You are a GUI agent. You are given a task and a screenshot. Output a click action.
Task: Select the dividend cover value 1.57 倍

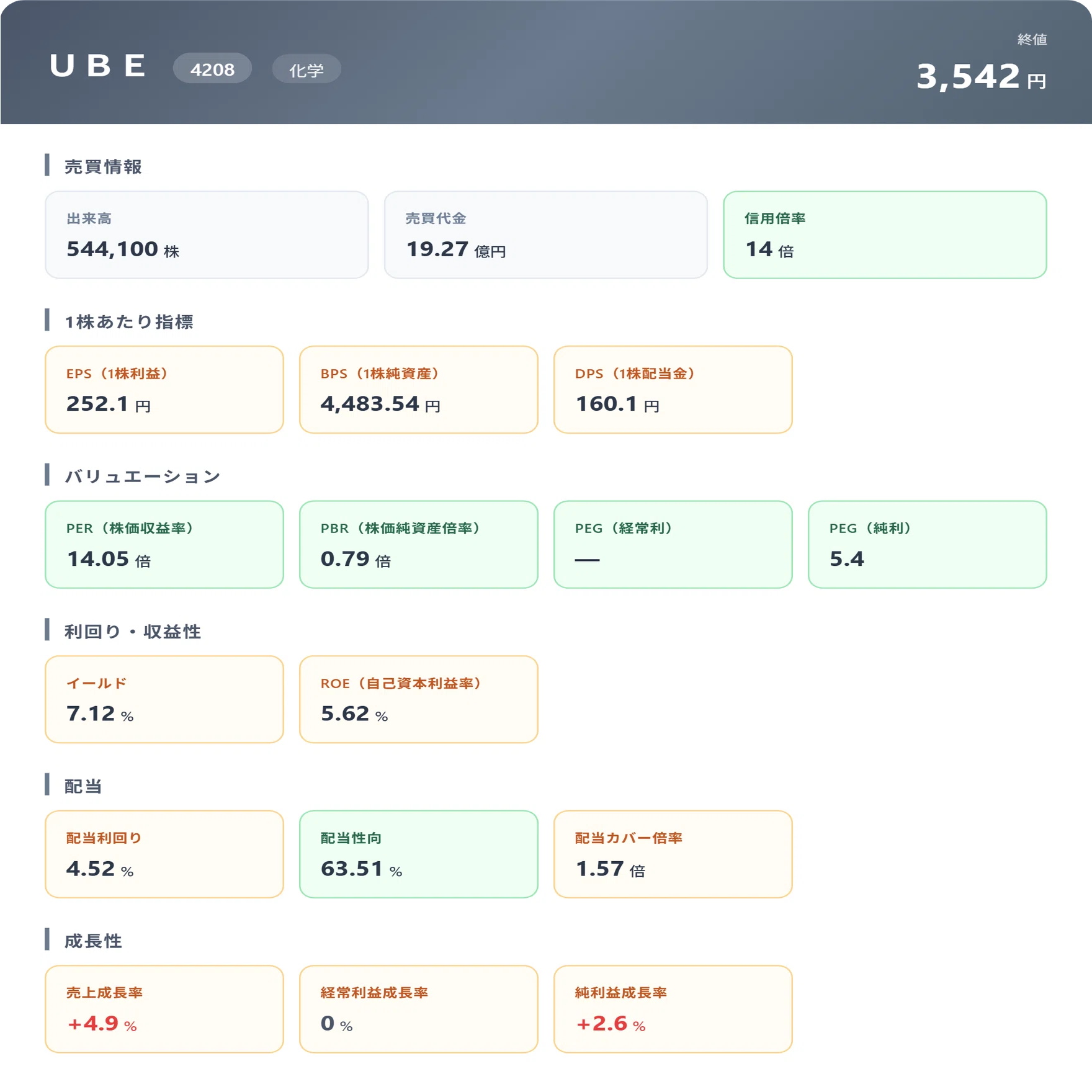pyautogui.click(x=610, y=869)
